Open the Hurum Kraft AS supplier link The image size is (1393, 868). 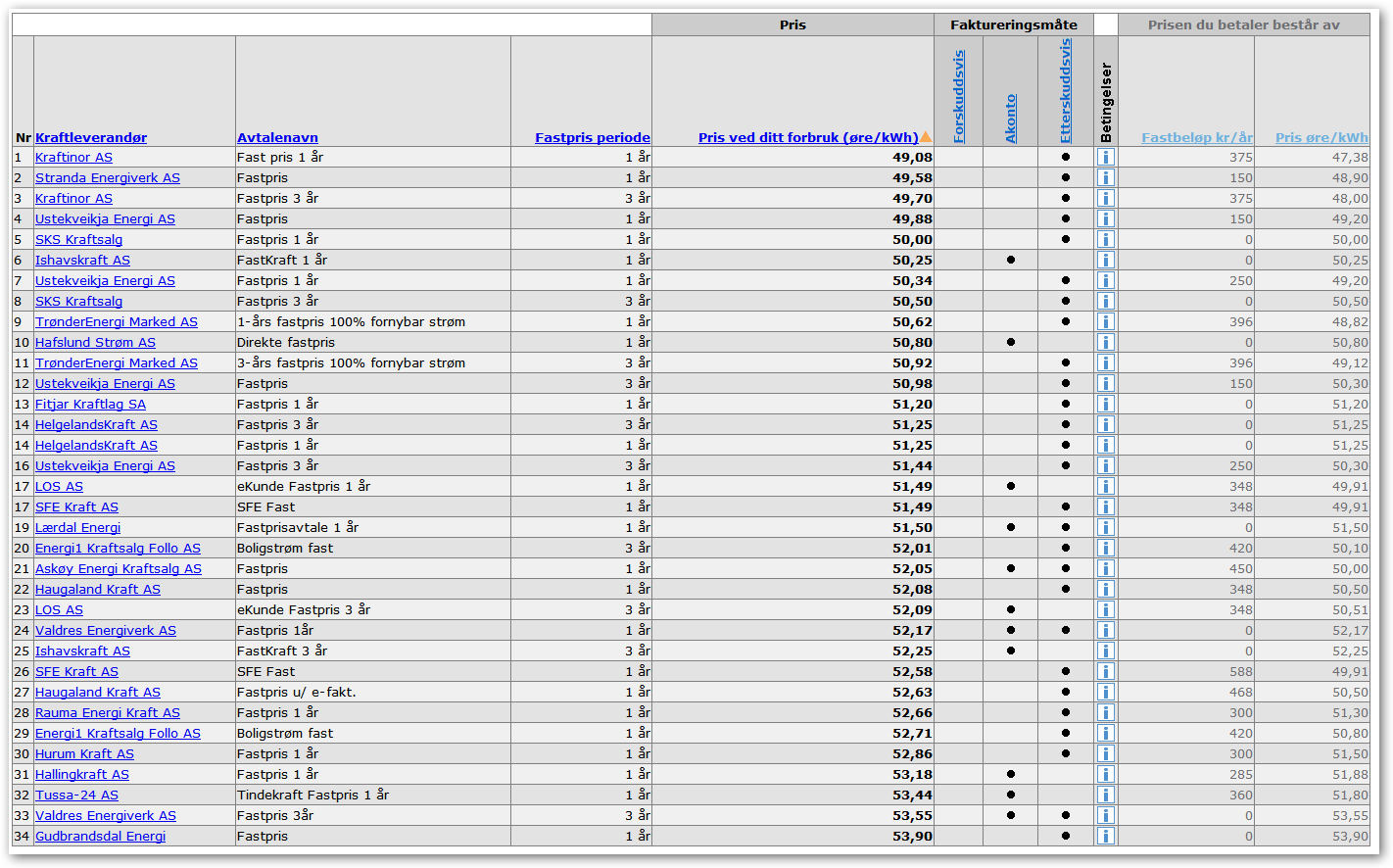click(84, 753)
